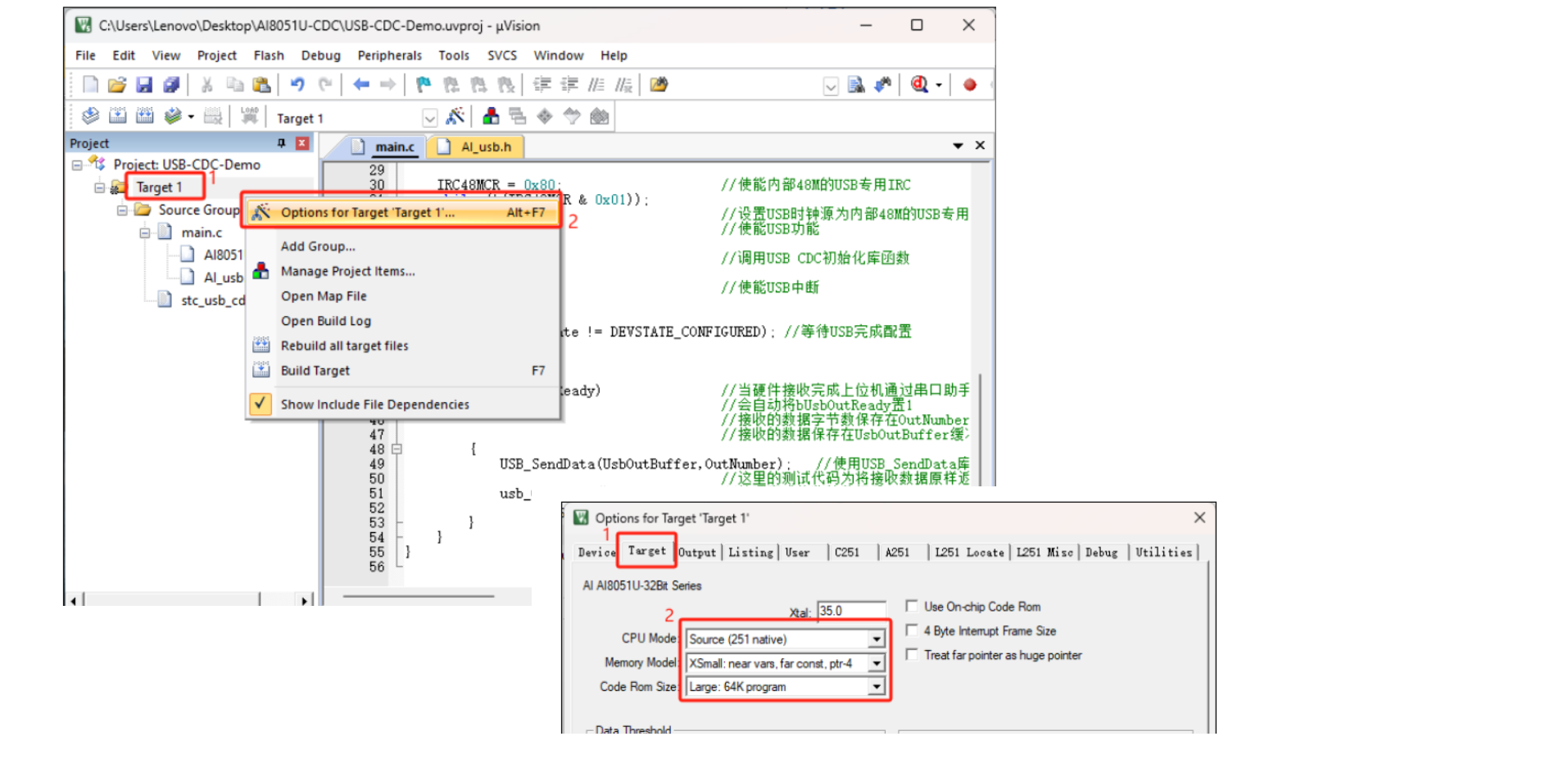Collapse the Target 1 tree node
1568x759 pixels.
tap(100, 187)
